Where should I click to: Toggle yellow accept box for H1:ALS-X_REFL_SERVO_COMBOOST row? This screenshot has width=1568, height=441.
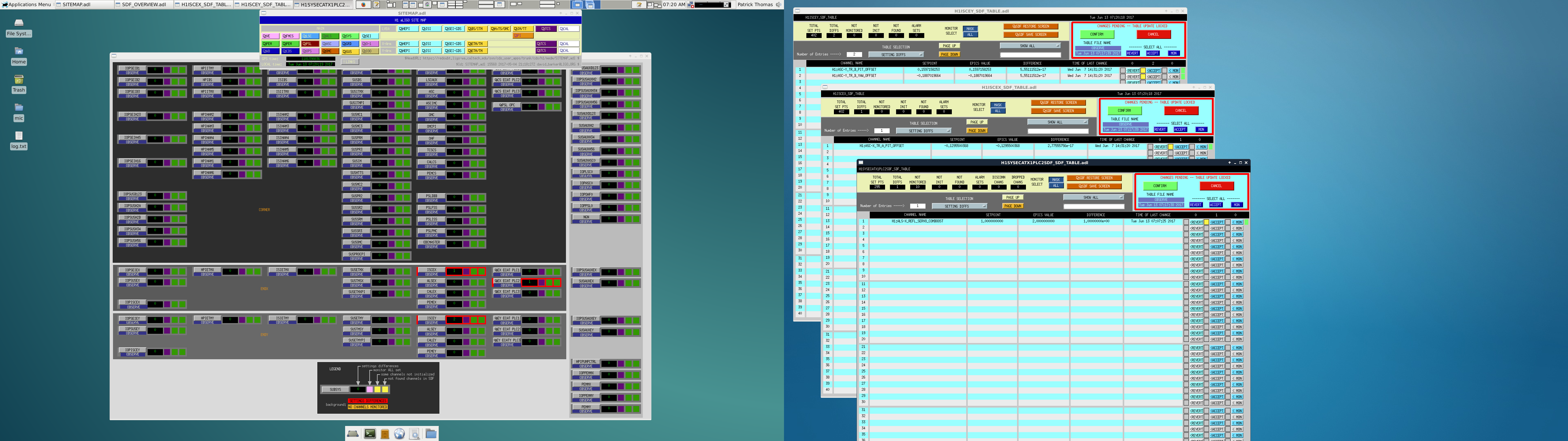pyautogui.click(x=1206, y=222)
